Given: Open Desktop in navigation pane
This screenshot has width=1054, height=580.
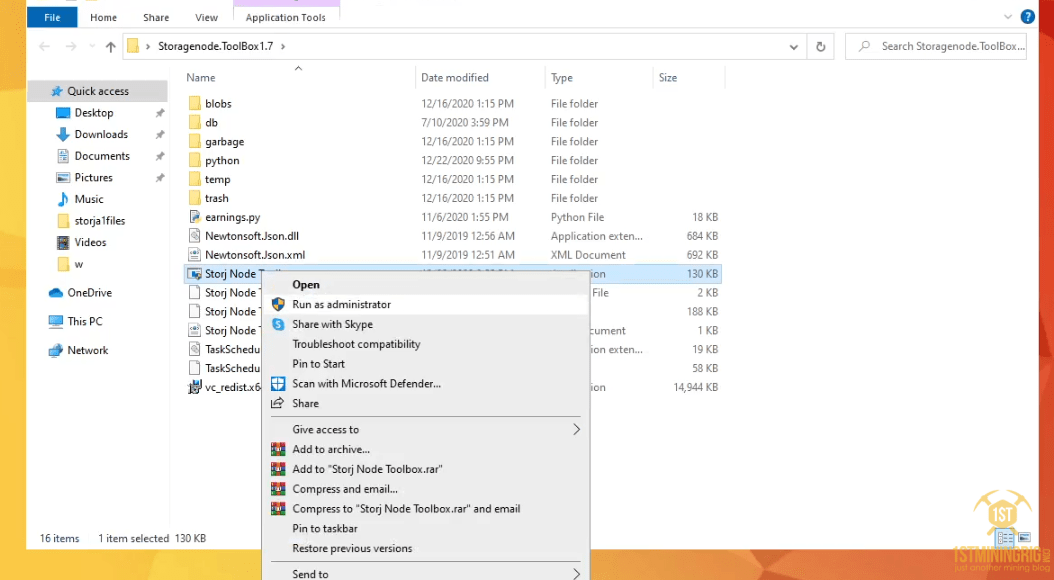Looking at the screenshot, I should pyautogui.click(x=93, y=113).
